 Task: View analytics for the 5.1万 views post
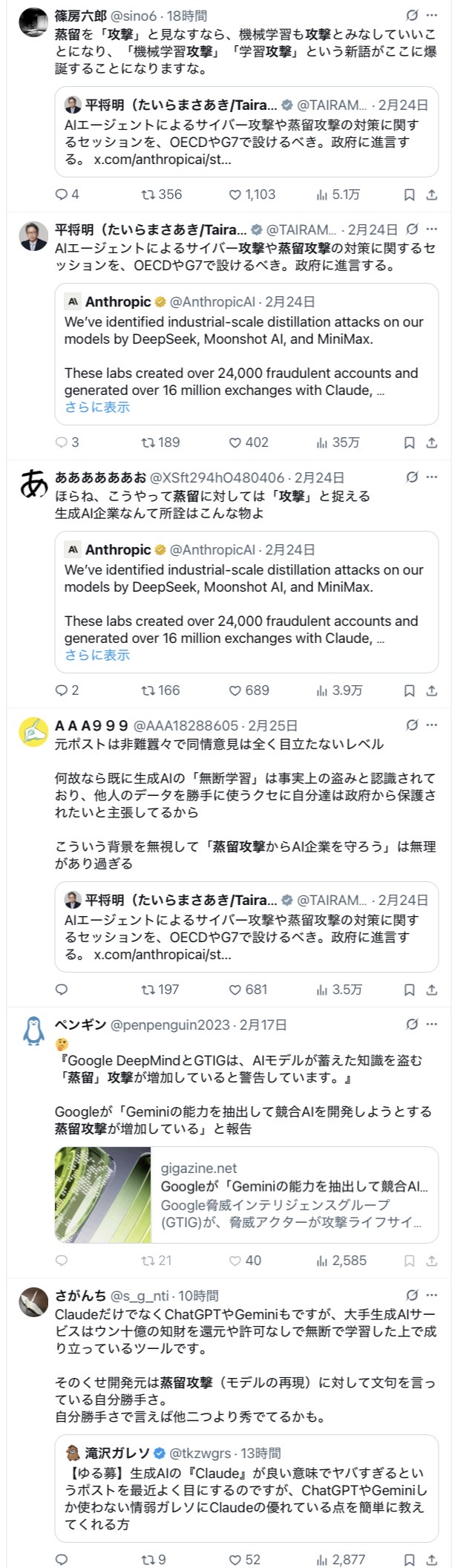tap(322, 195)
